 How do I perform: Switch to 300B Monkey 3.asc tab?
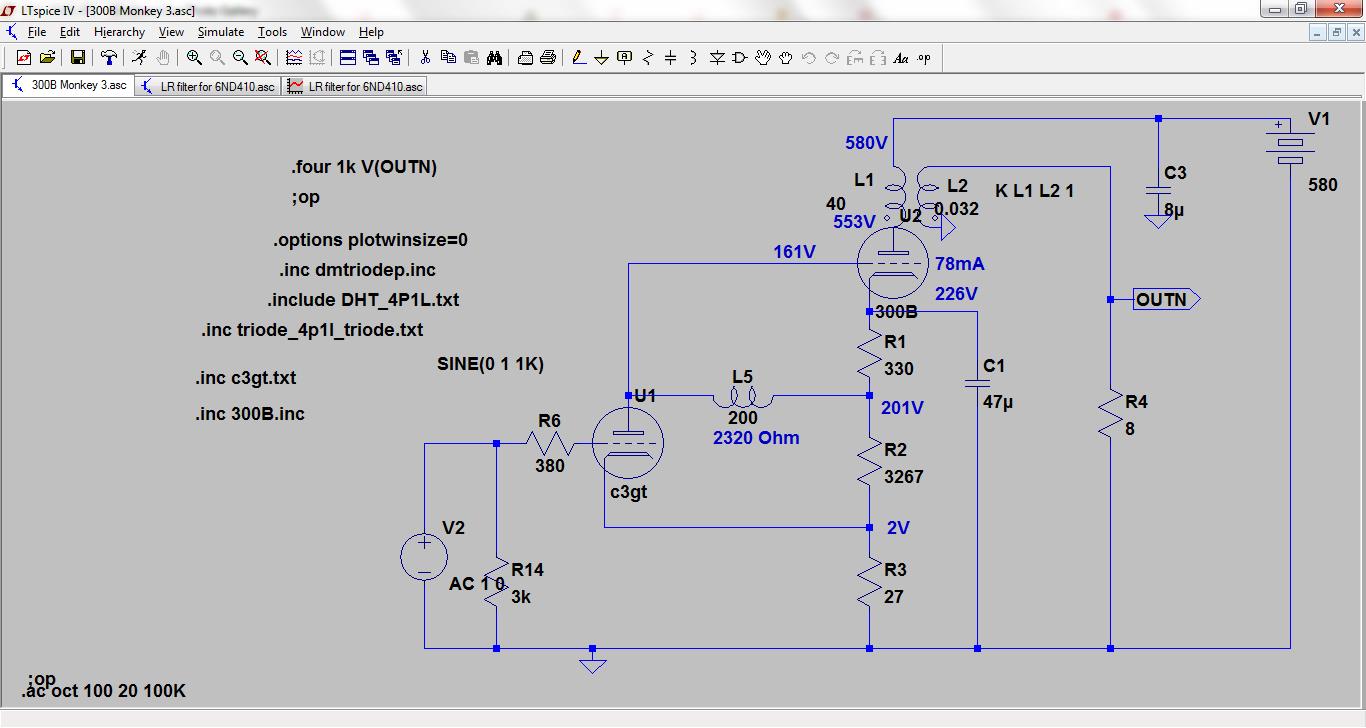(68, 86)
